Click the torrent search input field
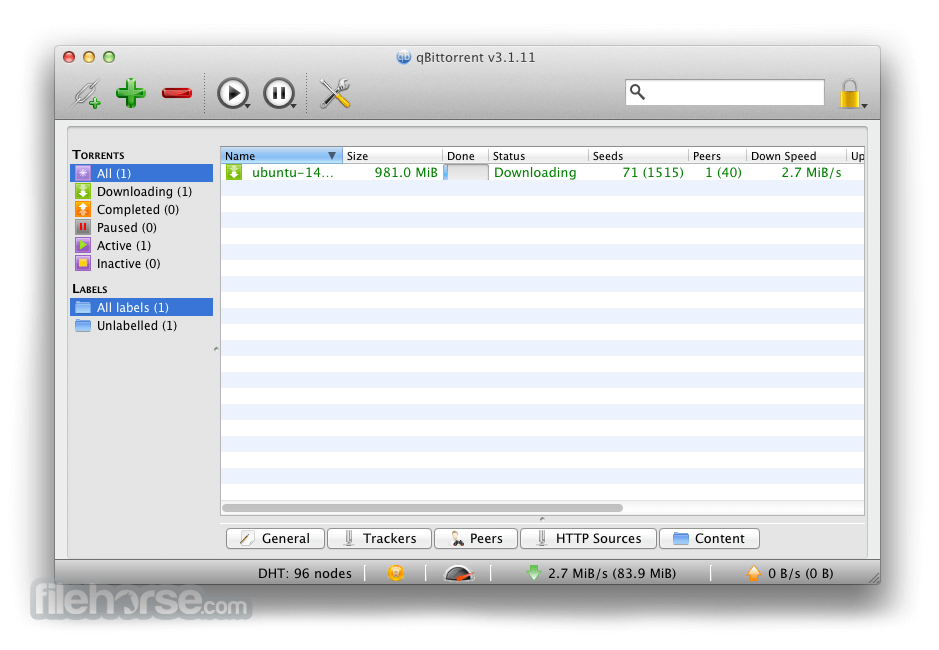This screenshot has width=939, height=650. click(x=725, y=92)
